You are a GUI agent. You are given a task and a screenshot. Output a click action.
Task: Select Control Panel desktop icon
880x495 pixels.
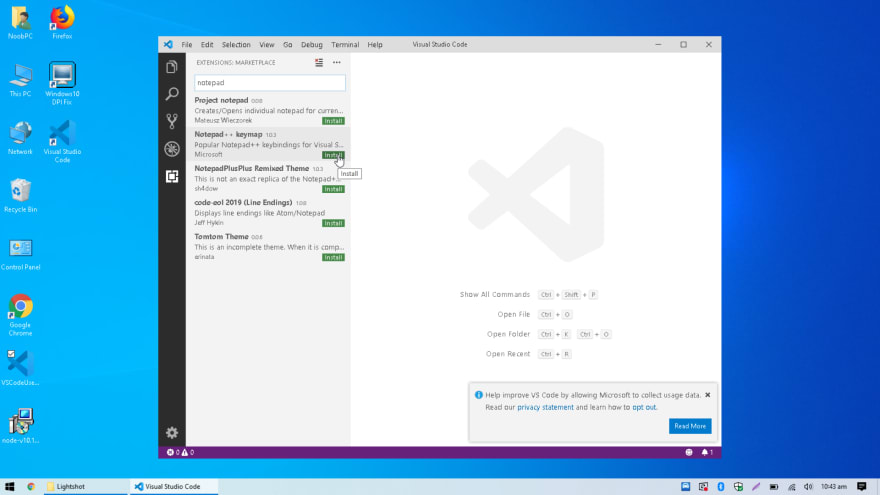point(20,254)
